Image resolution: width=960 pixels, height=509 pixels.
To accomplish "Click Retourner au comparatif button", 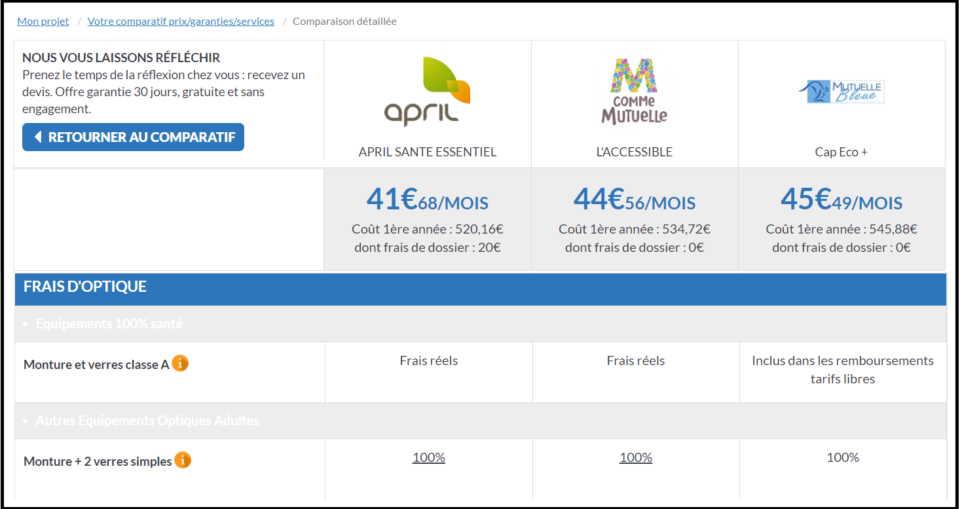I will [x=133, y=137].
